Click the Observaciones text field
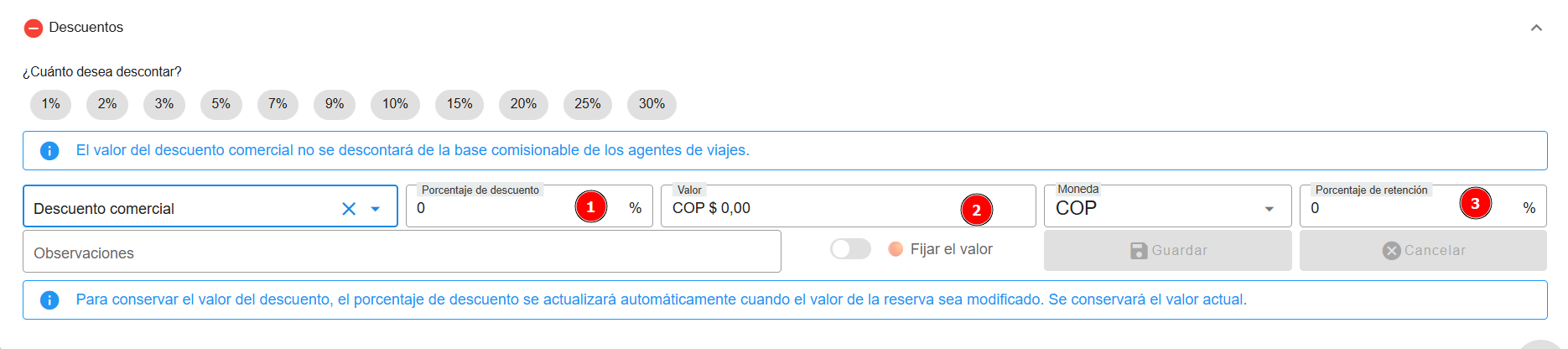This screenshot has width=1568, height=349. pyautogui.click(x=402, y=253)
